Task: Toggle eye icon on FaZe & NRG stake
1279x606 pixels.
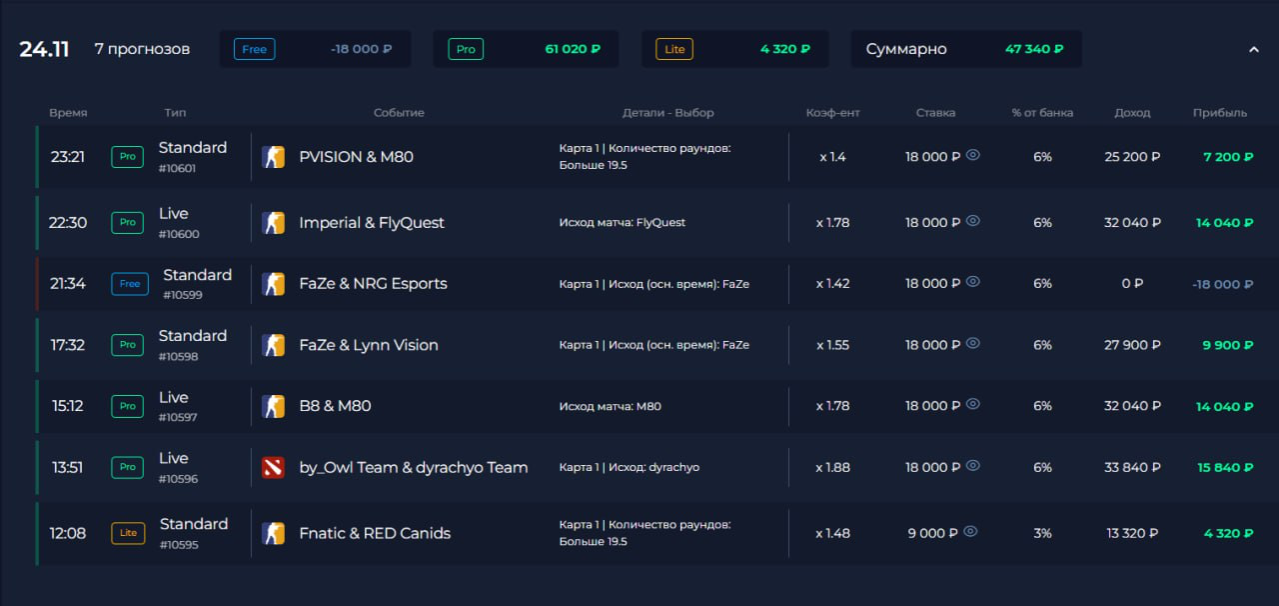Action: [x=972, y=282]
